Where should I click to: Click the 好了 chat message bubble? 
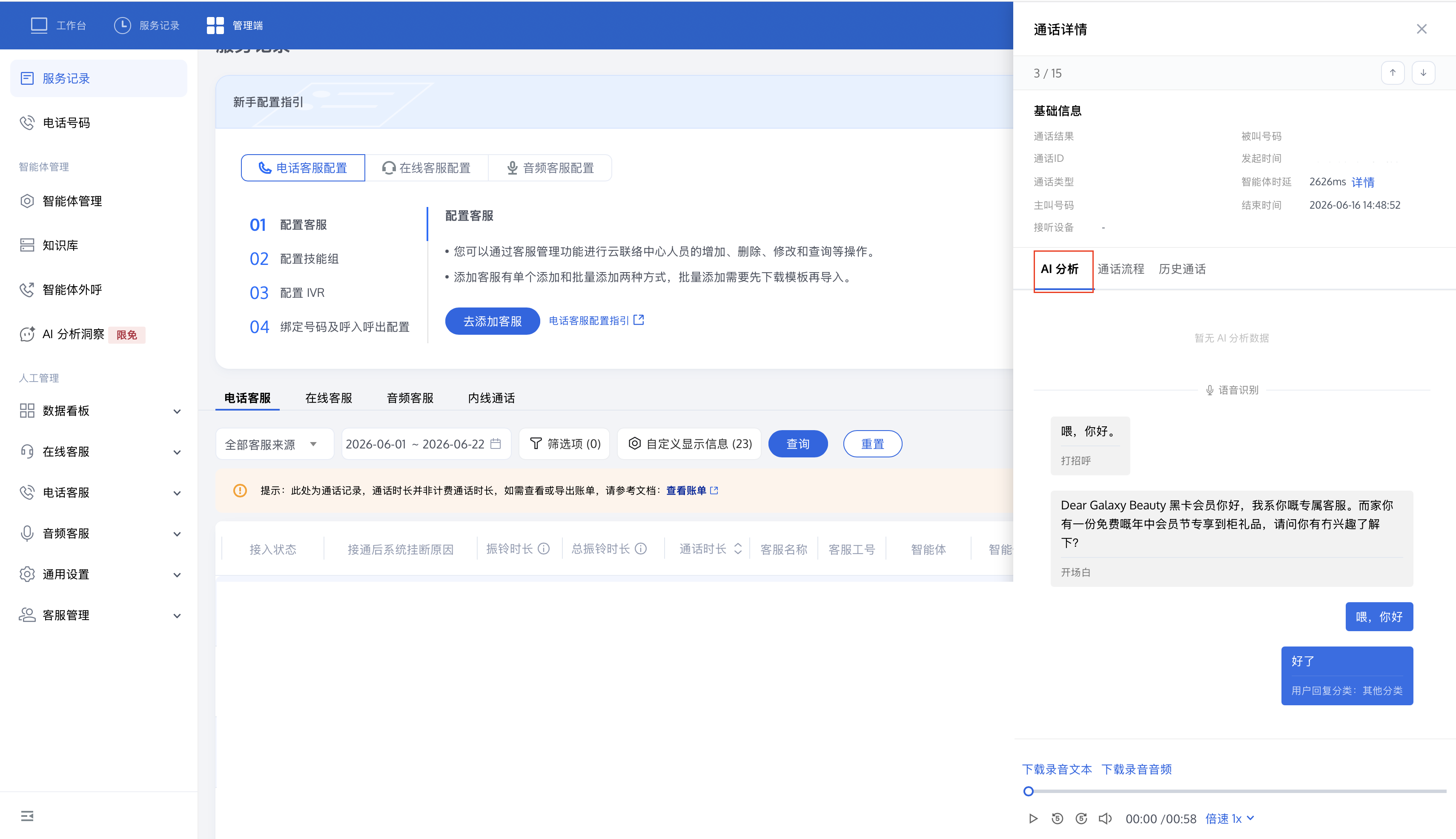tap(1347, 675)
